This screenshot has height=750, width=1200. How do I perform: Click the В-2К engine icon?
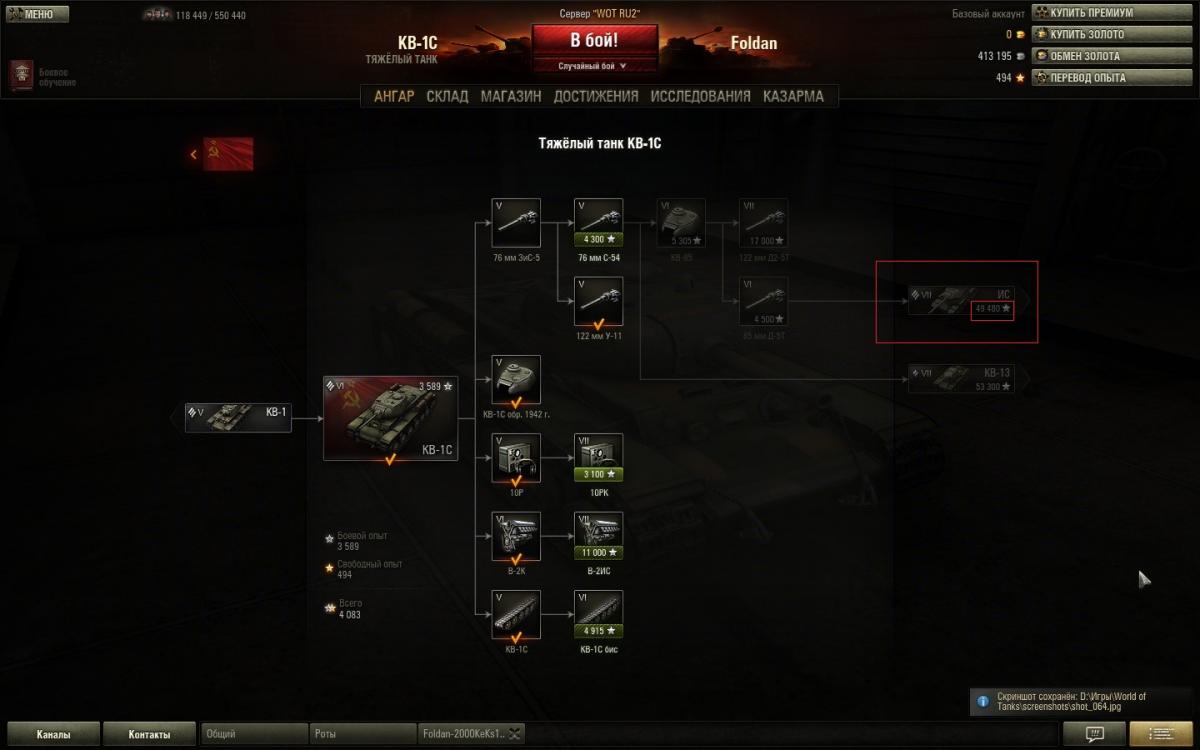[x=516, y=537]
